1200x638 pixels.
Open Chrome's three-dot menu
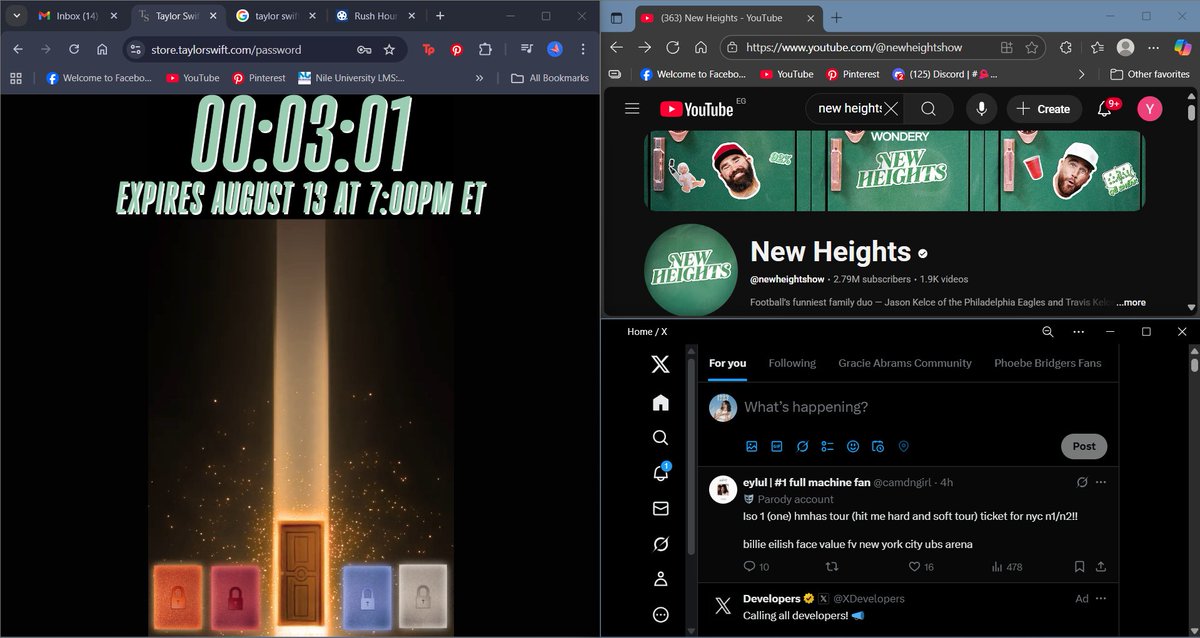[x=583, y=49]
